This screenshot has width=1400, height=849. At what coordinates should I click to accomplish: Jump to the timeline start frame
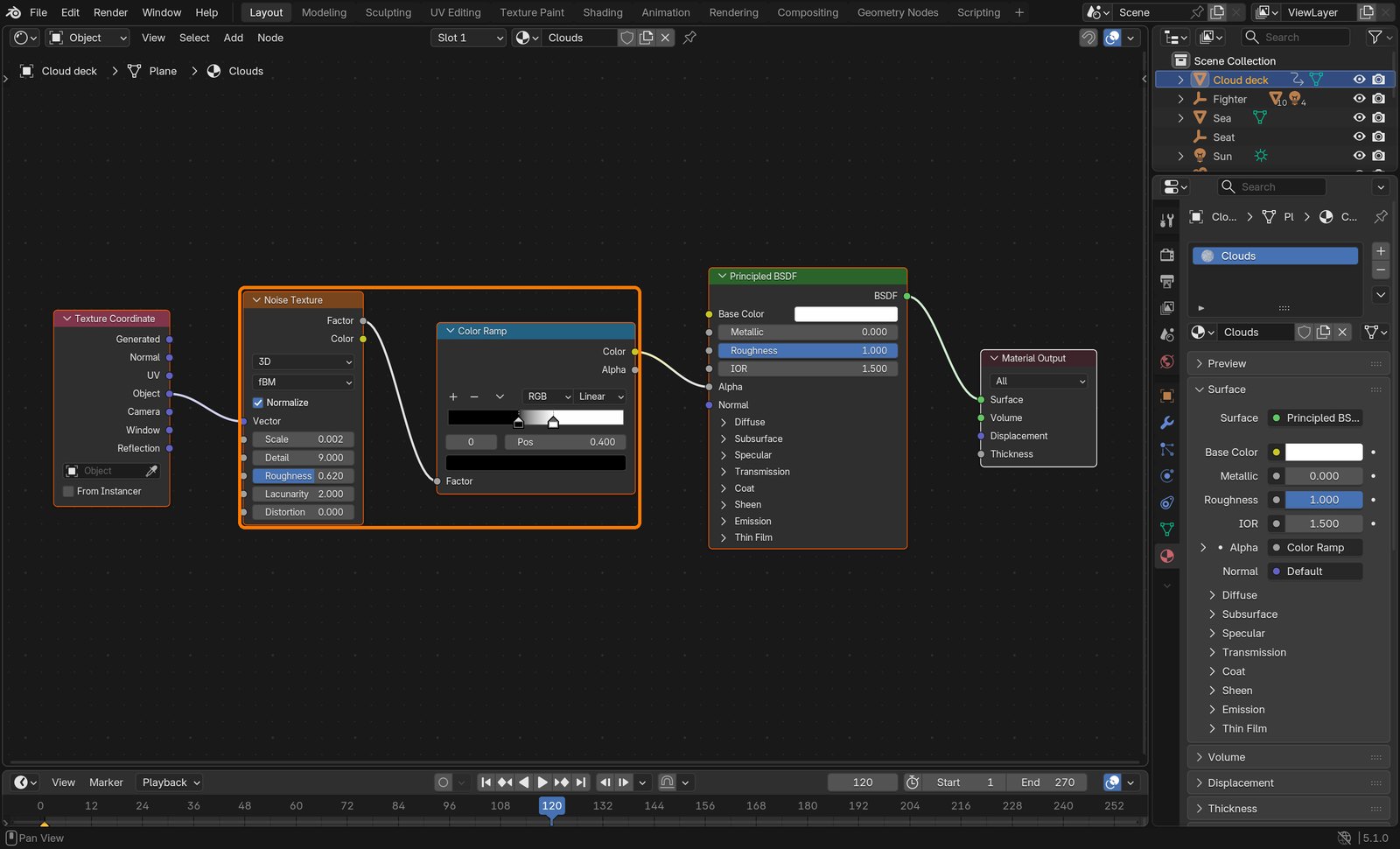pyautogui.click(x=486, y=782)
